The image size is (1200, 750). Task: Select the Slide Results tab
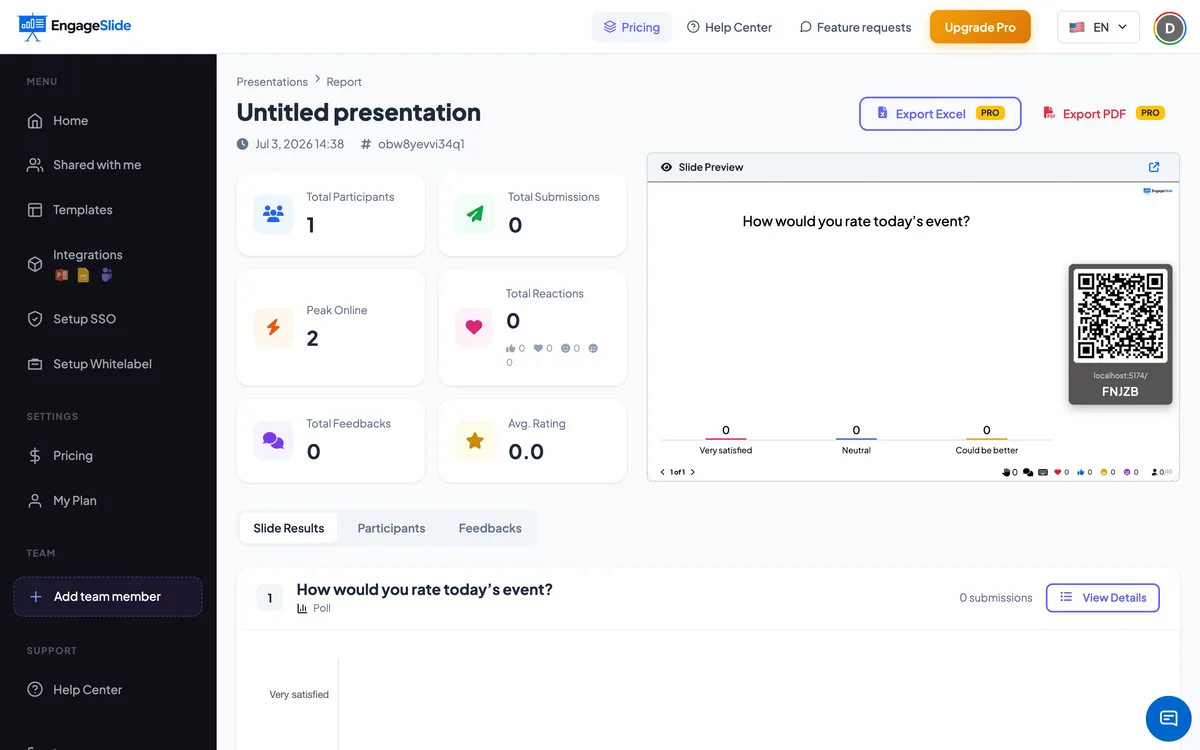point(289,528)
